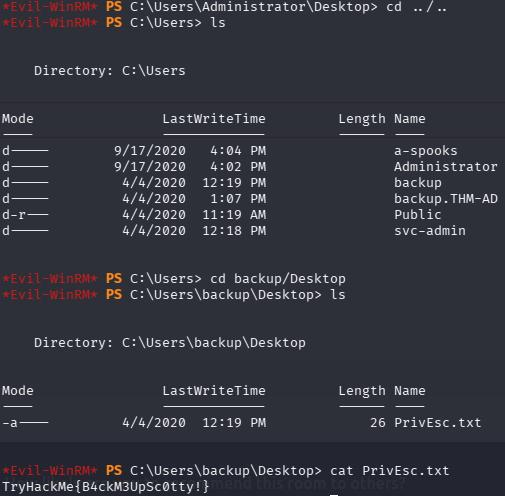Click the a-spooks directory name

point(425,151)
